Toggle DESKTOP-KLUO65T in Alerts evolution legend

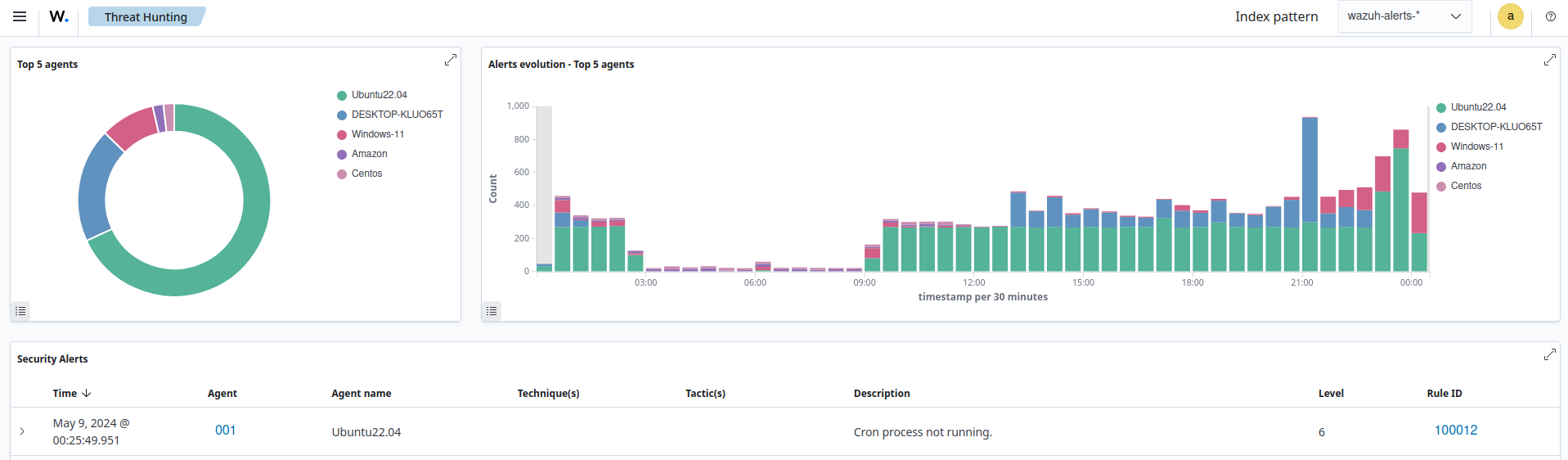1496,127
